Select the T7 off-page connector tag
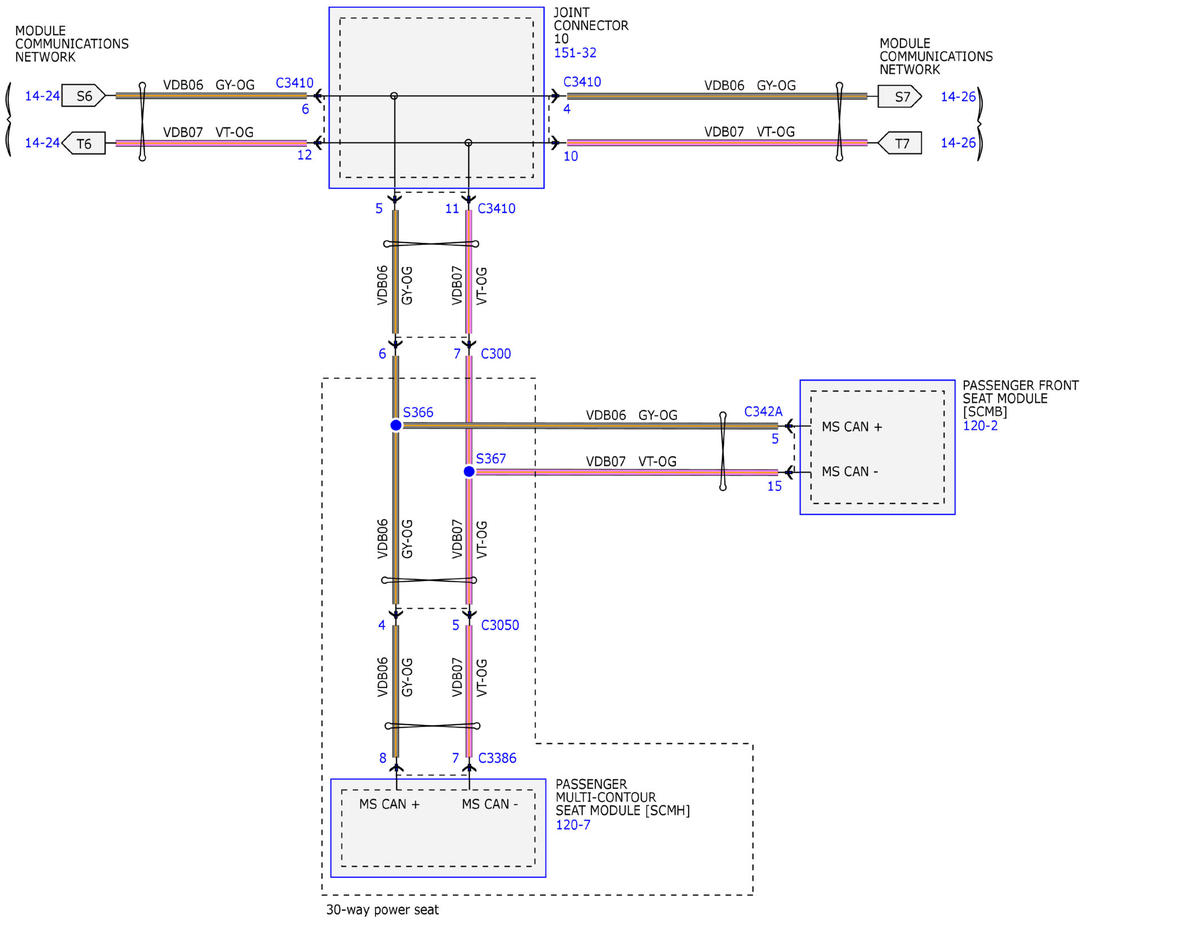Image resolution: width=1200 pixels, height=927 pixels. tap(900, 144)
